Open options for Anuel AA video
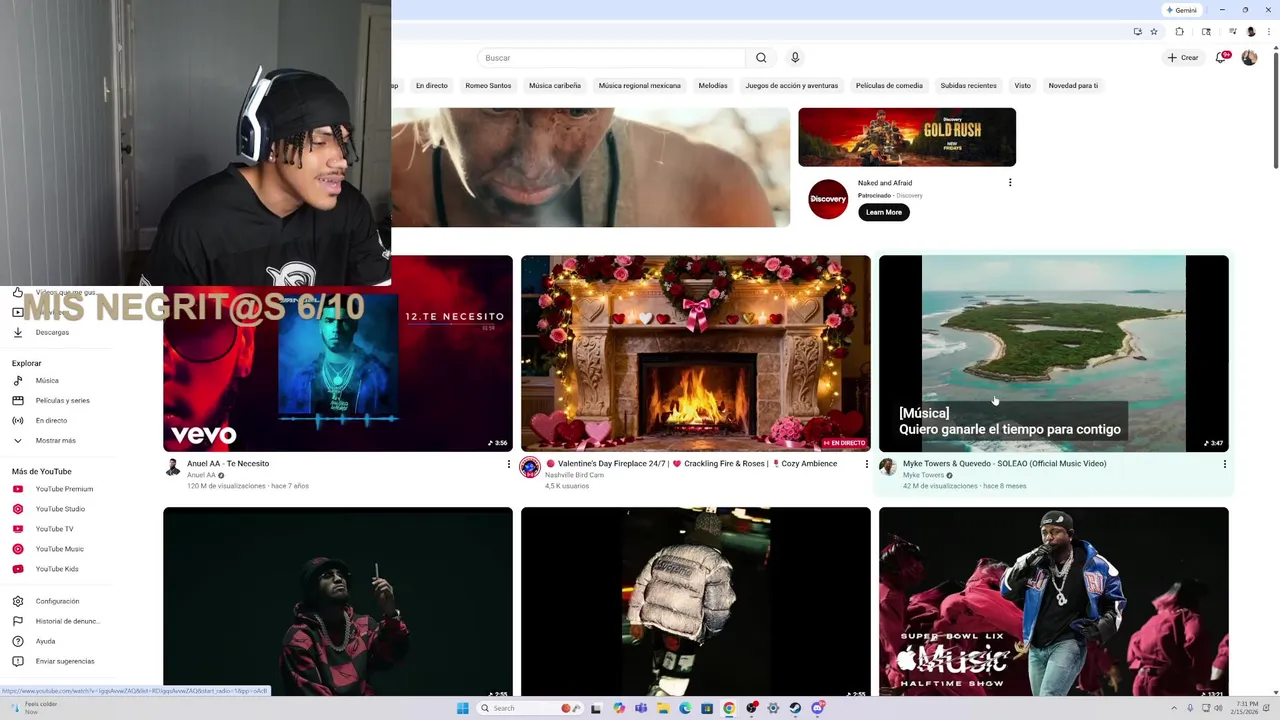 point(508,464)
